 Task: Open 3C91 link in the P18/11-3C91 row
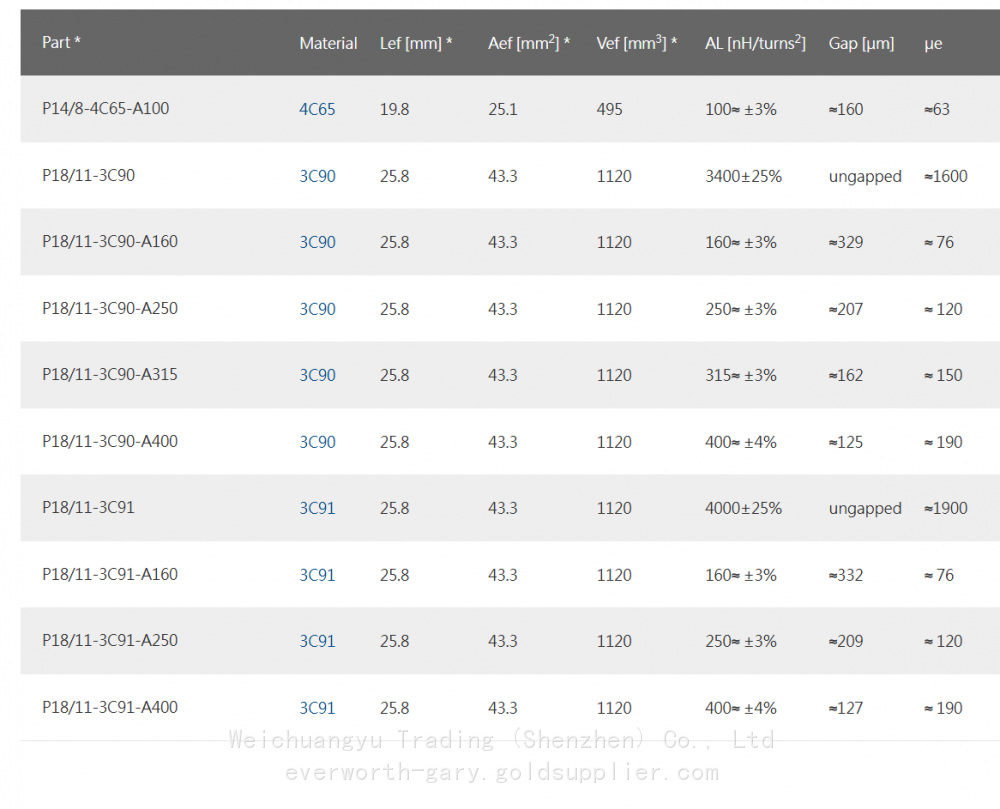pyautogui.click(x=317, y=508)
